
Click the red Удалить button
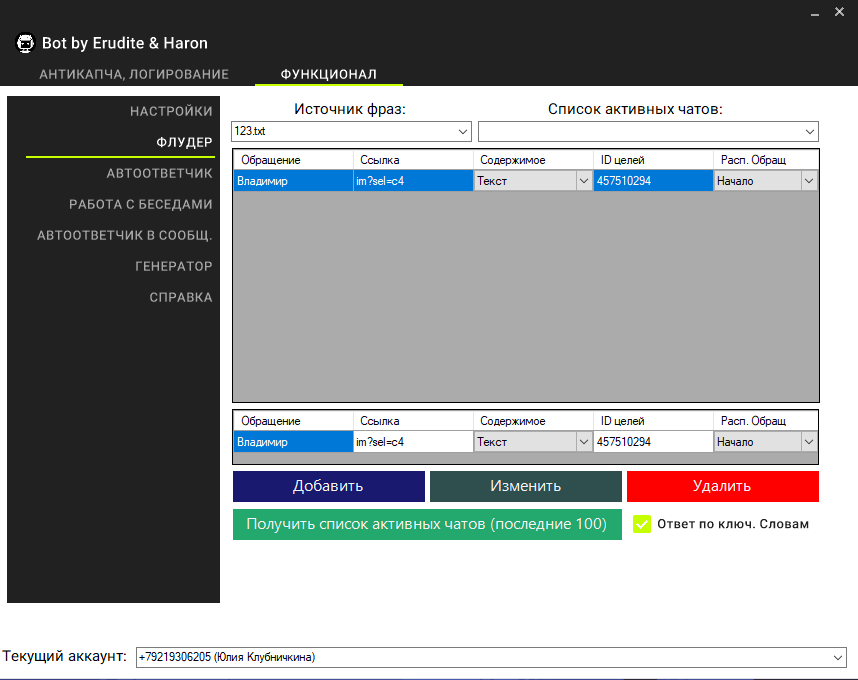[x=723, y=486]
